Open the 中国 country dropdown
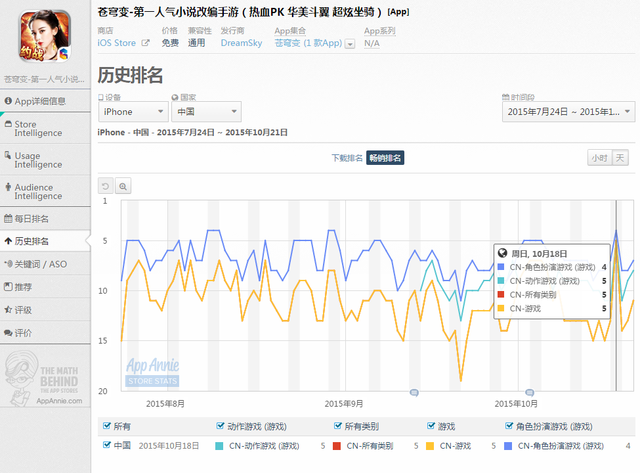Viewport: 640px width, 473px height. coord(207,112)
